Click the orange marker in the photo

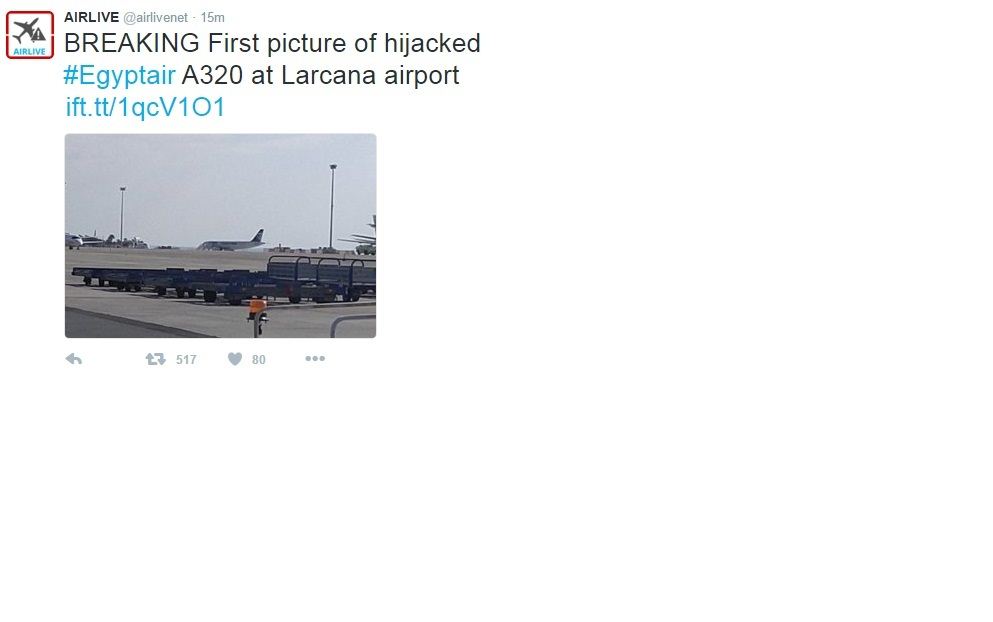pyautogui.click(x=257, y=306)
